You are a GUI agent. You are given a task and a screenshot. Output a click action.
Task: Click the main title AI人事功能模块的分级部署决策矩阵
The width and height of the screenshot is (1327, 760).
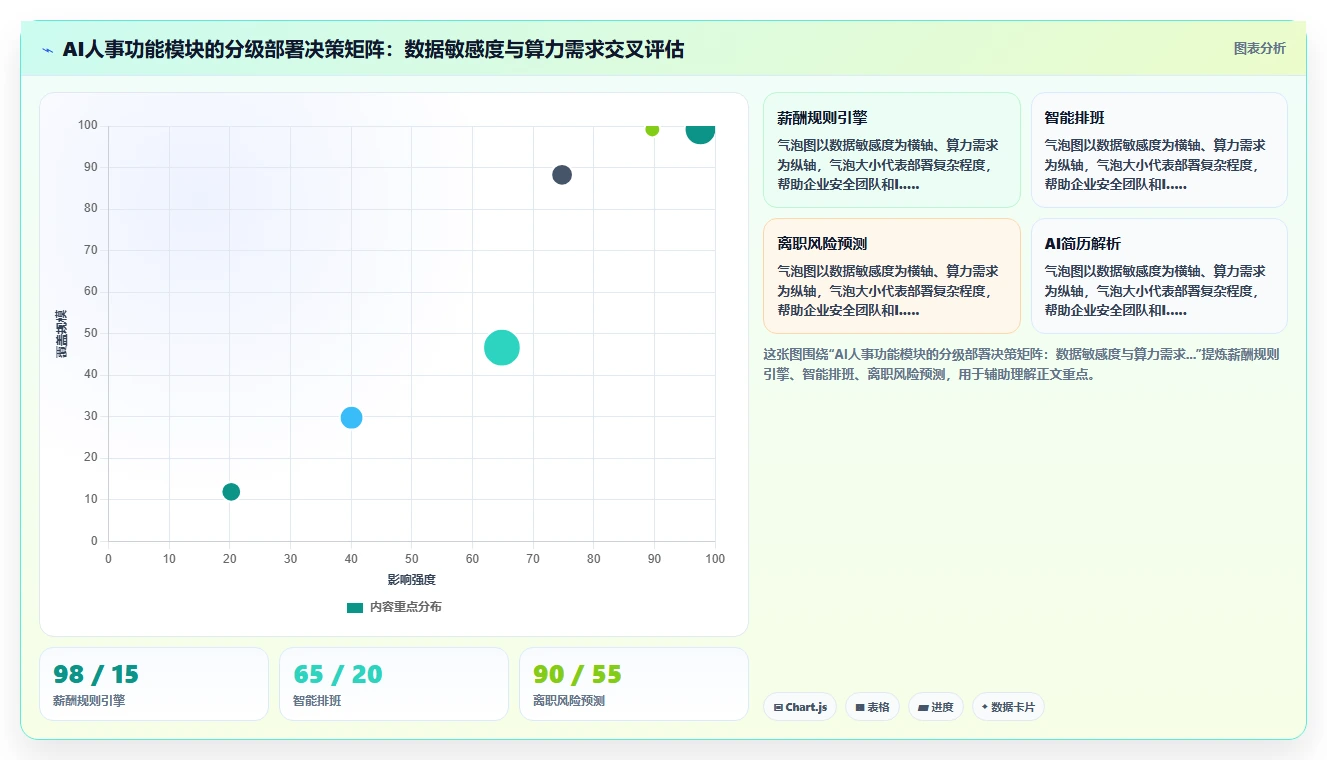click(x=373, y=50)
